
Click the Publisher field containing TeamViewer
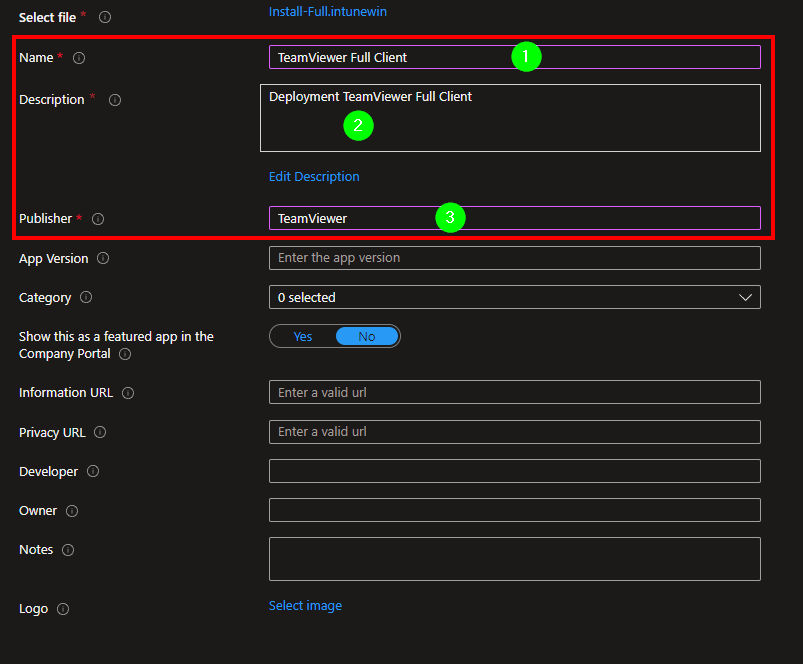coord(515,219)
